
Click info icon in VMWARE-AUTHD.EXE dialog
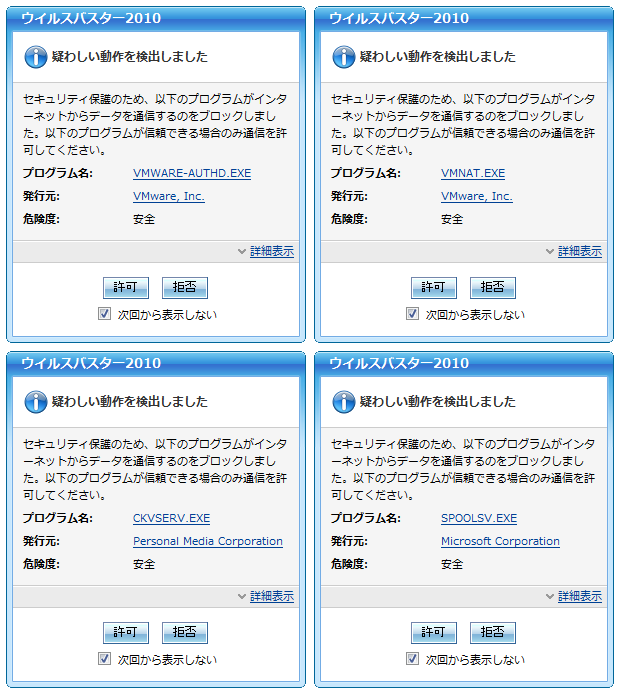tap(36, 57)
